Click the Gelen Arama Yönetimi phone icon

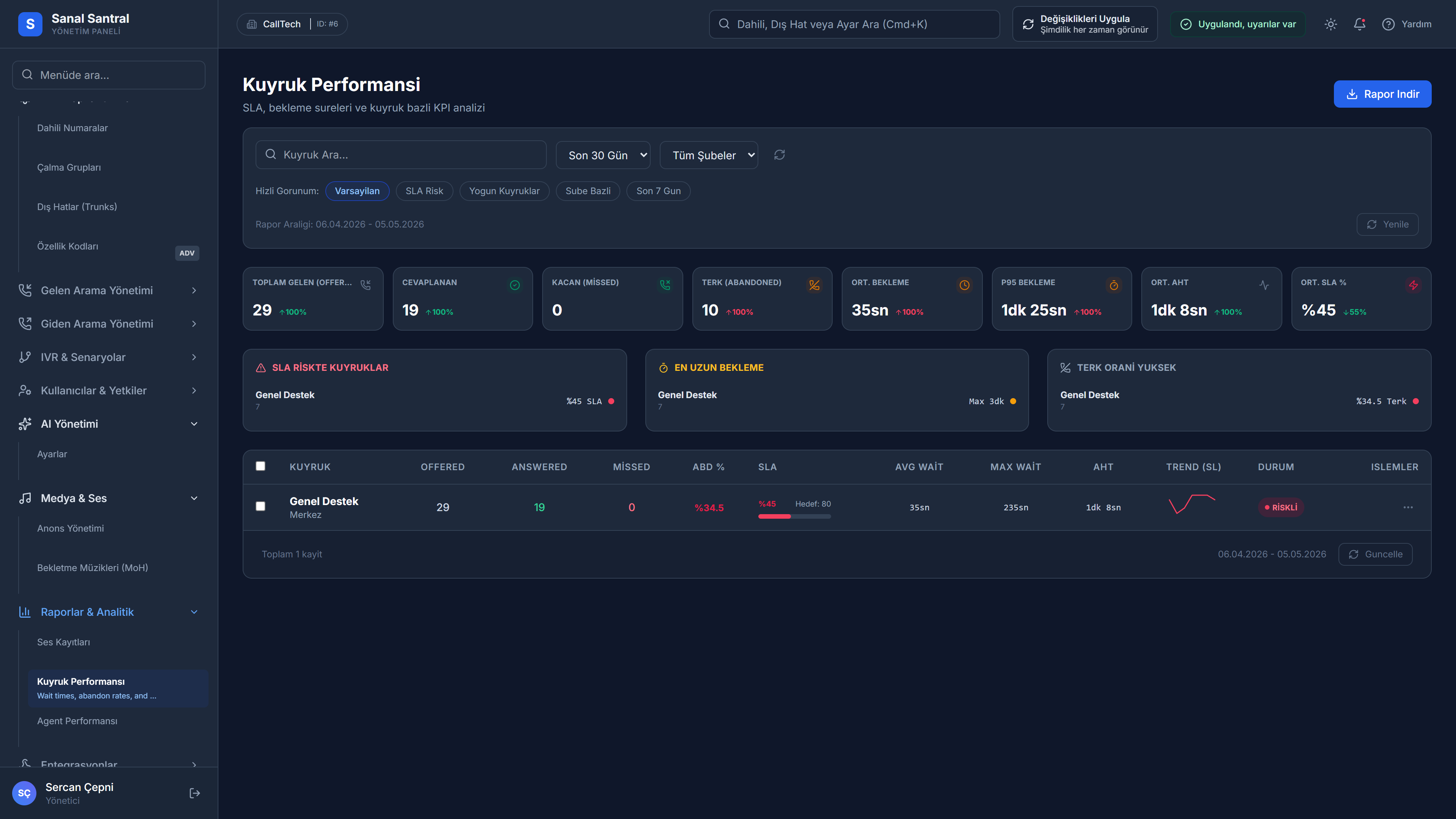coord(25,290)
